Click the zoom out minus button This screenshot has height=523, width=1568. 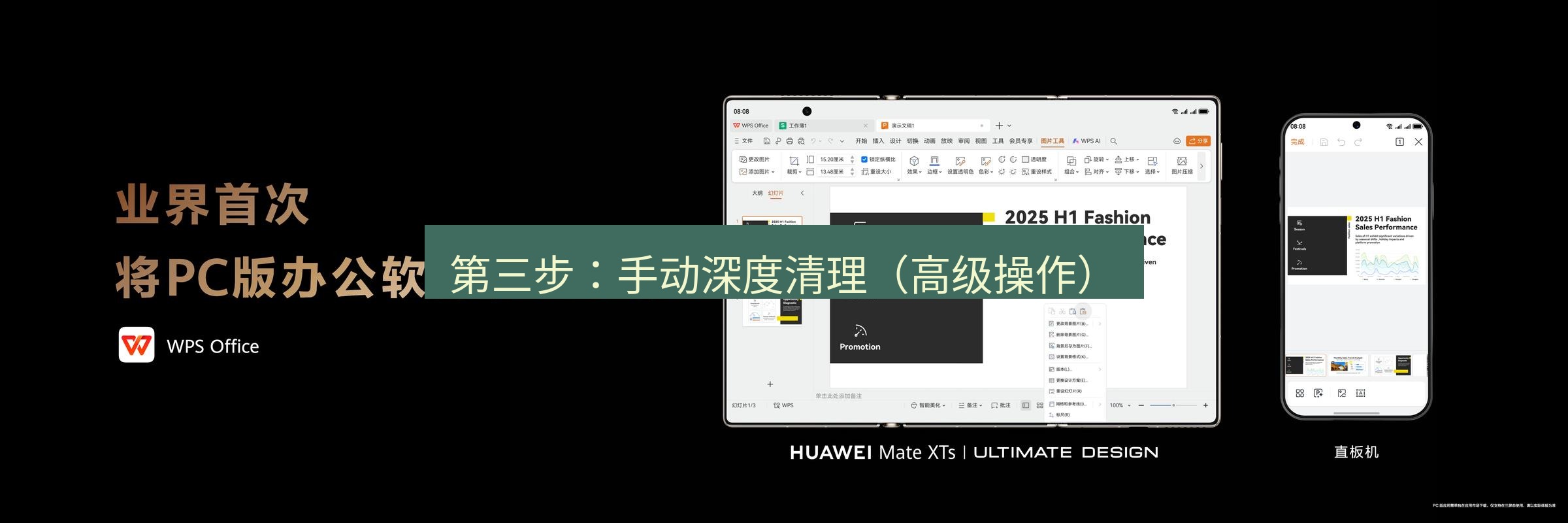click(1141, 405)
